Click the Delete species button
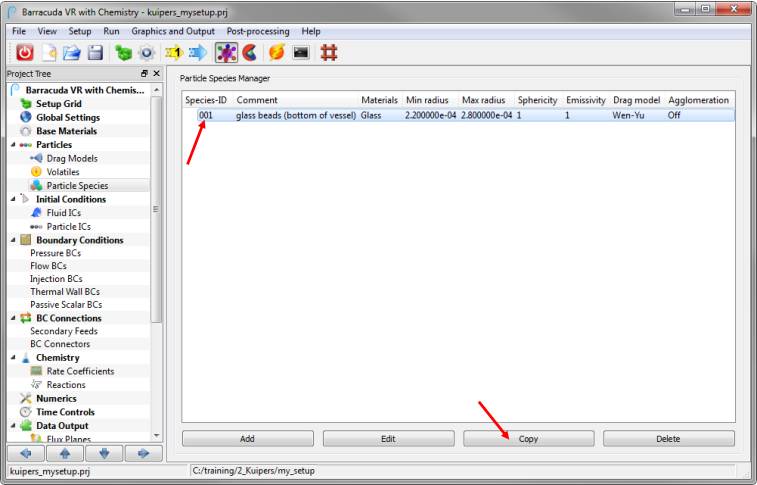Screen dimensions: 757x485 tap(669, 439)
